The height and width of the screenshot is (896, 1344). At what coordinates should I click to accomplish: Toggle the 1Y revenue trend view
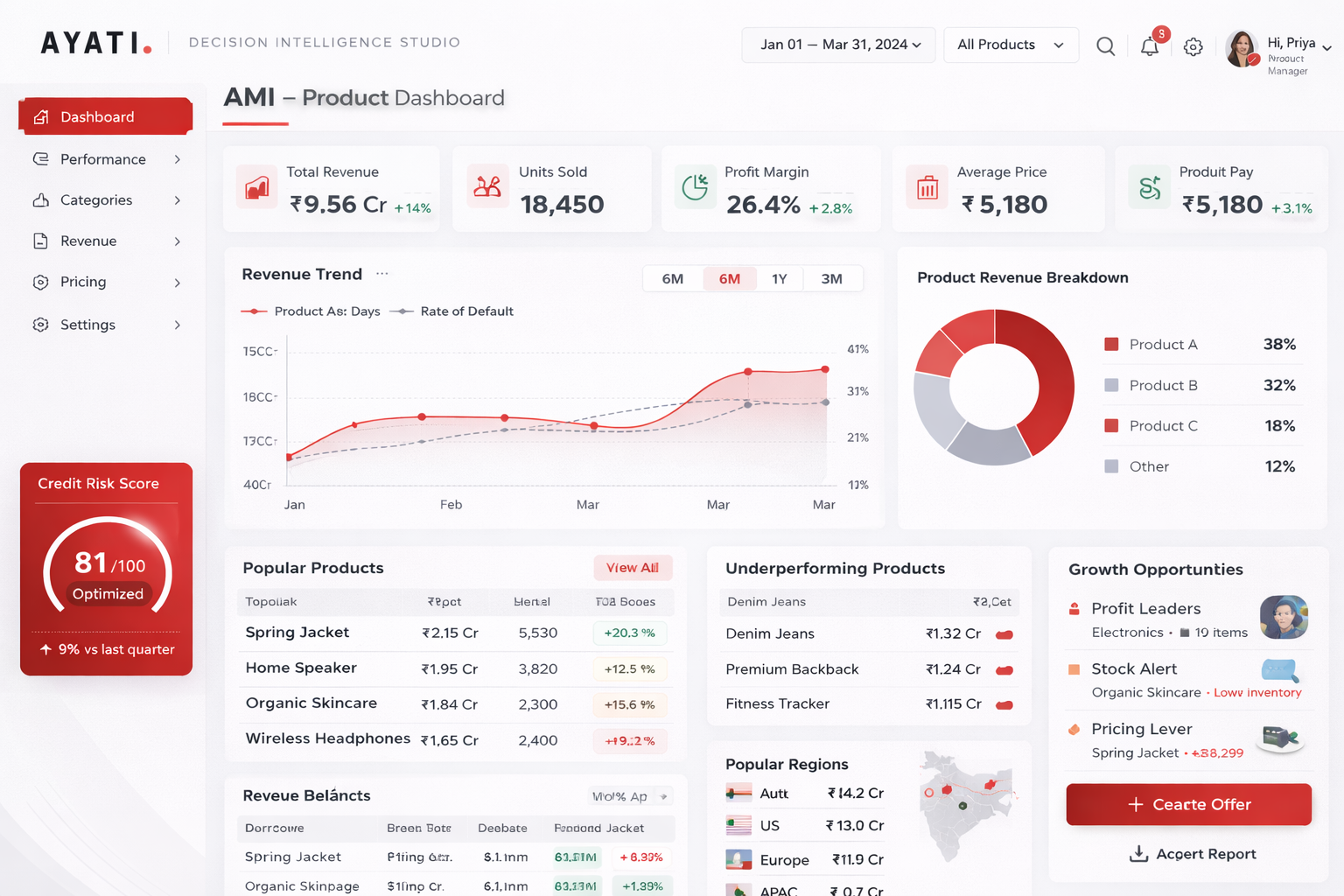tap(780, 278)
